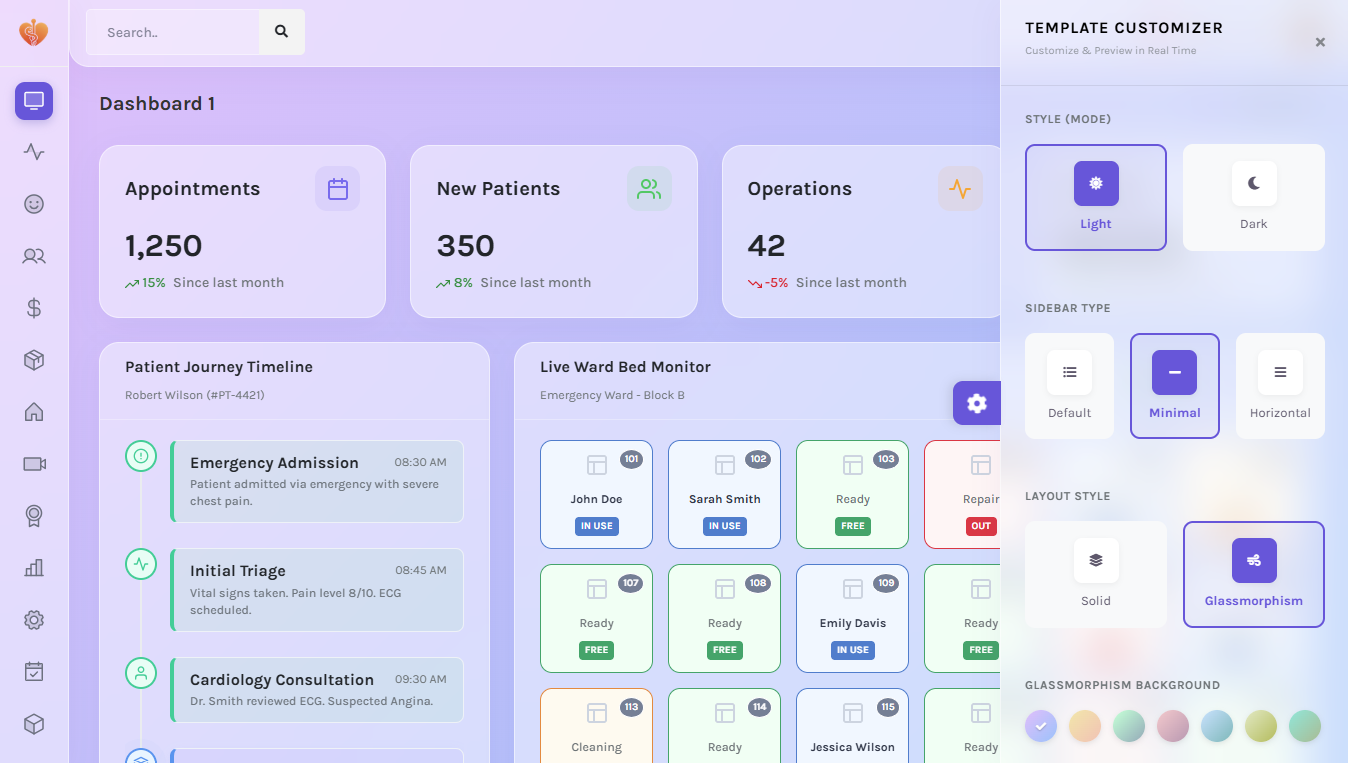Close the Template Customizer panel

tap(1320, 42)
